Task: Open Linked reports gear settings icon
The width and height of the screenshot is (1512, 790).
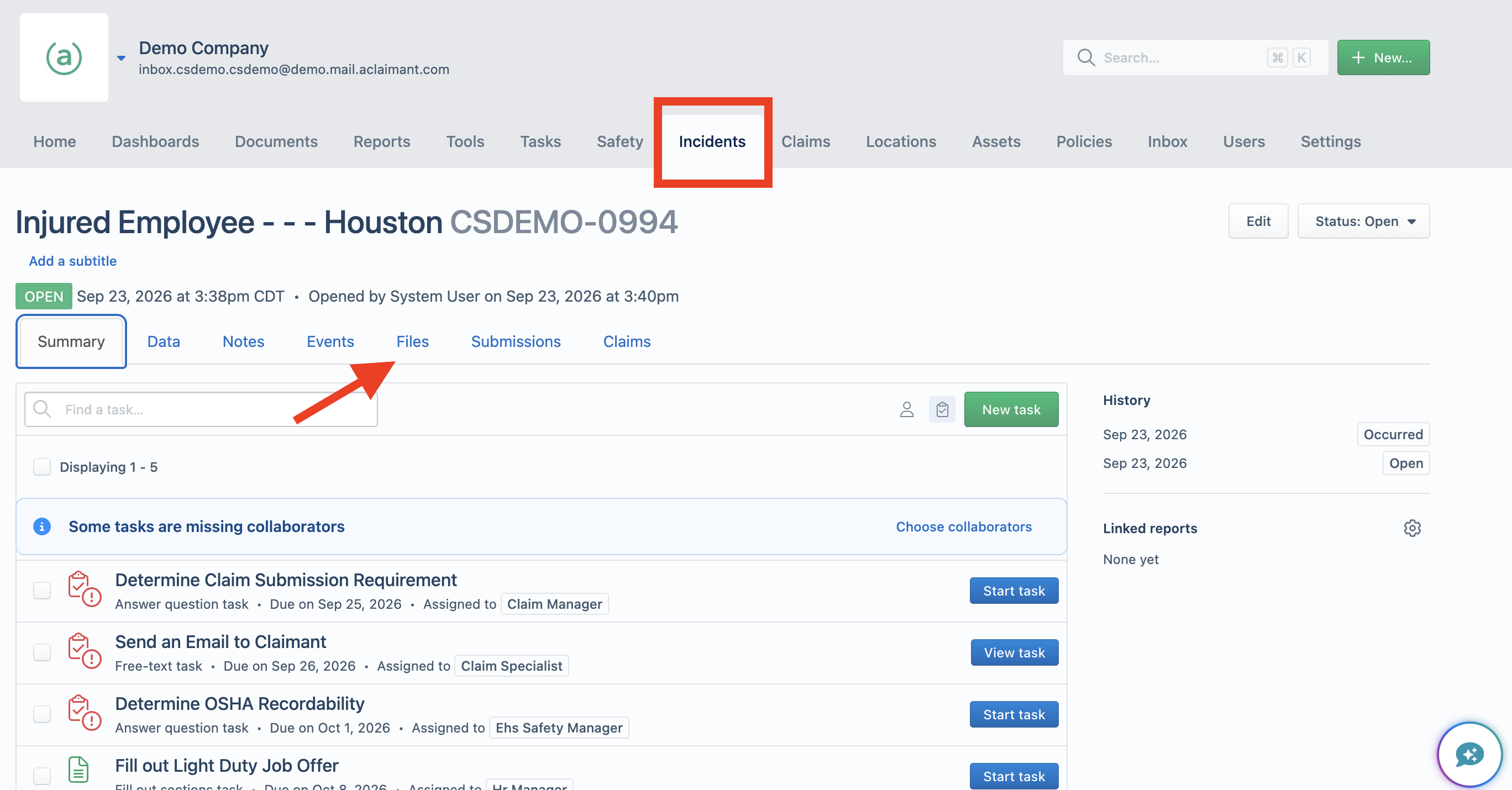Action: [1412, 528]
